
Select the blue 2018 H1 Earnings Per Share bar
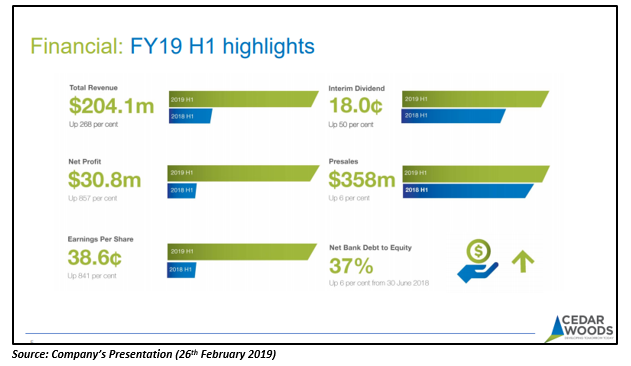(181, 270)
